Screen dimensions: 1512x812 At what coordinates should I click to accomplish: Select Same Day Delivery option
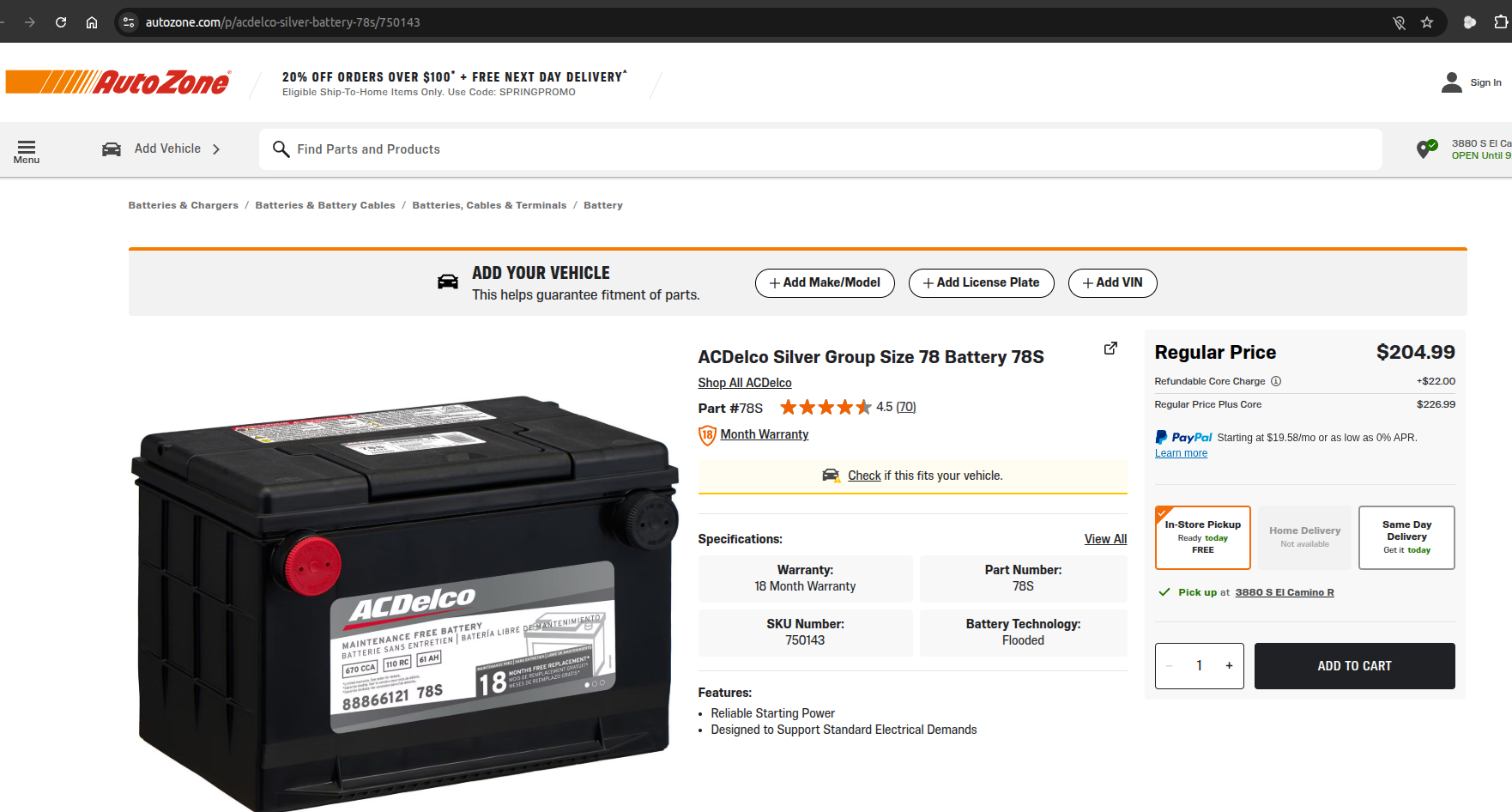(1407, 537)
